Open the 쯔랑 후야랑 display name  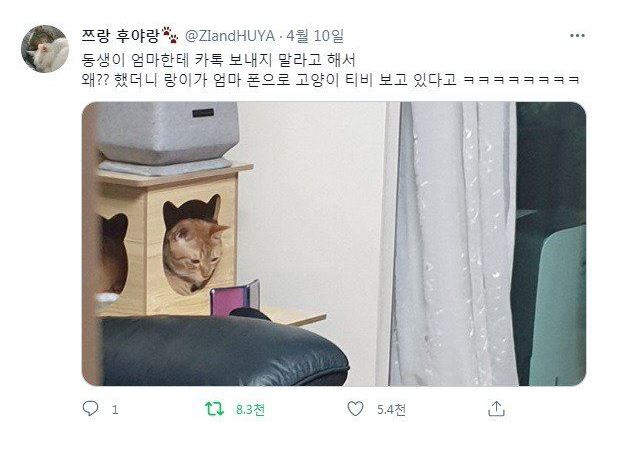(120, 36)
